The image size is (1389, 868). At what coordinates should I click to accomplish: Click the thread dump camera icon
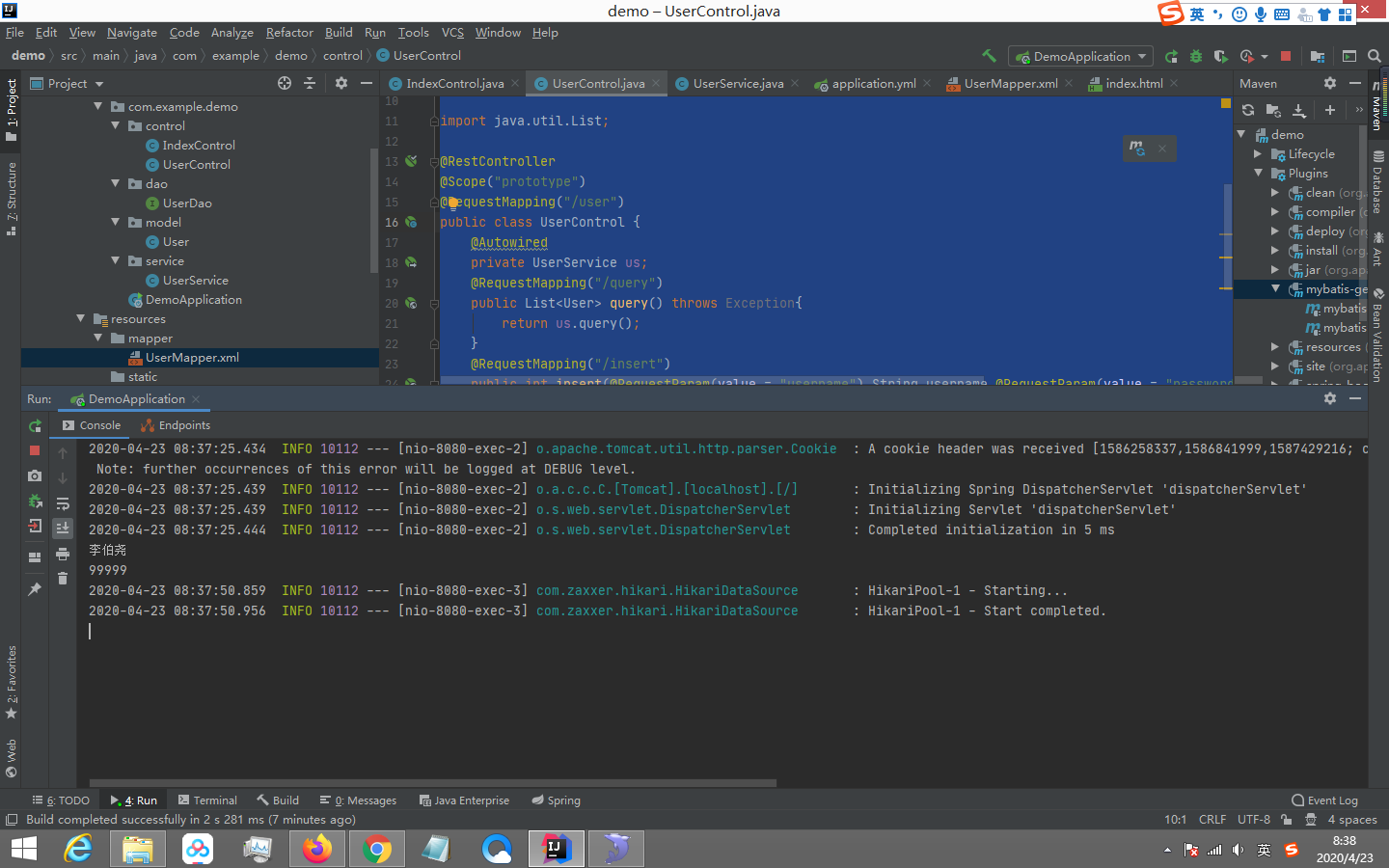[35, 475]
